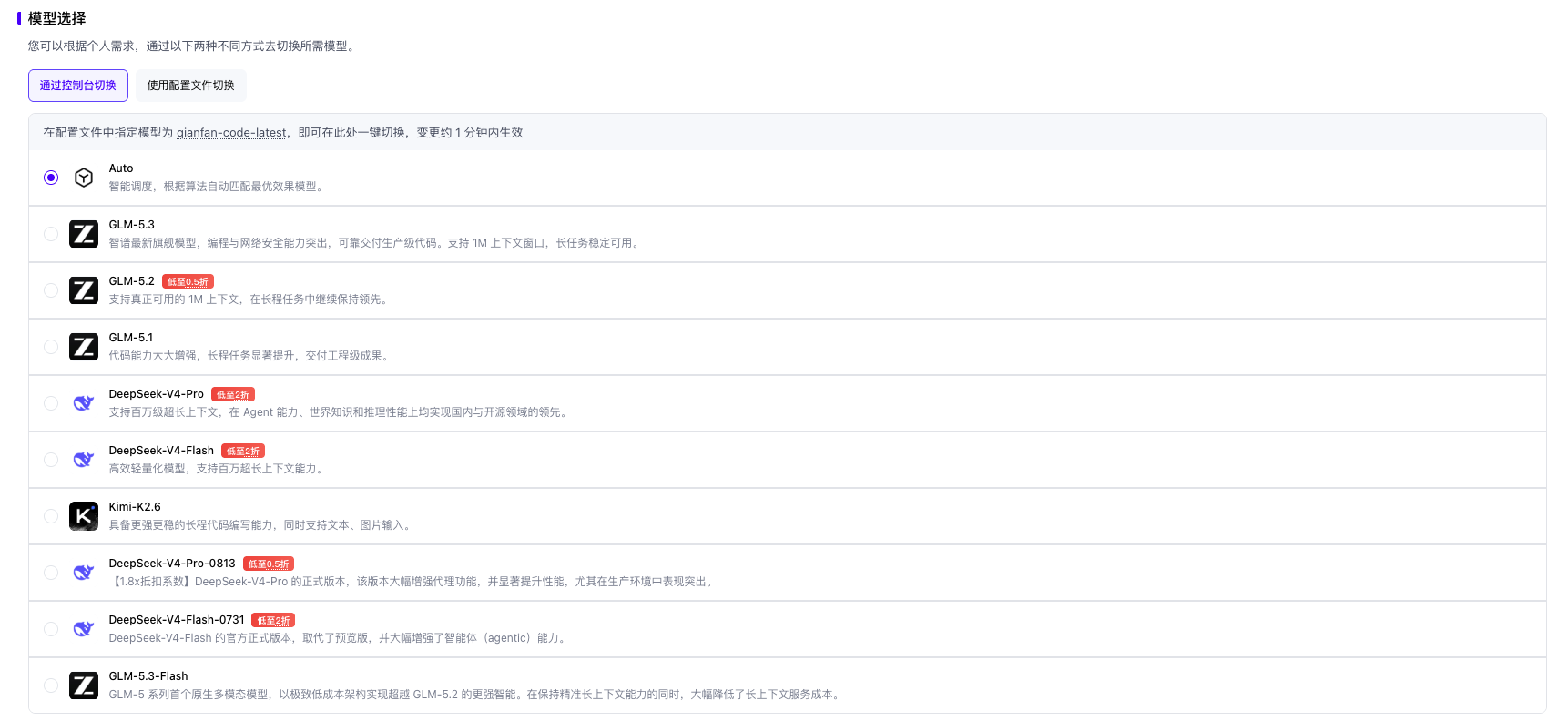Viewport: 1568px width, 721px height.
Task: Click the Auto cube icon
Action: pos(84,178)
